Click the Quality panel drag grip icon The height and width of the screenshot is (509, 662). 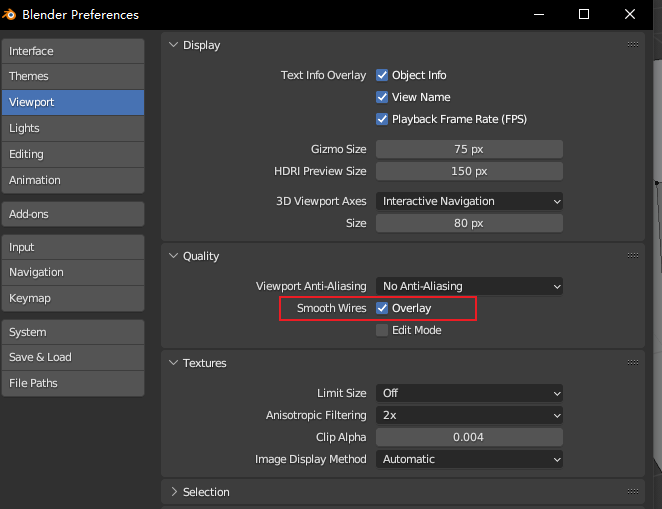(x=632, y=256)
